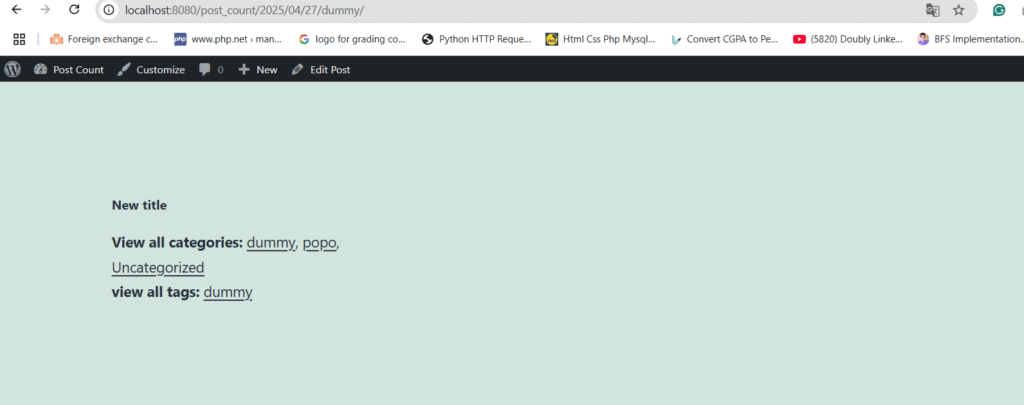Open the dummy category link
Image resolution: width=1024 pixels, height=405 pixels.
(271, 243)
